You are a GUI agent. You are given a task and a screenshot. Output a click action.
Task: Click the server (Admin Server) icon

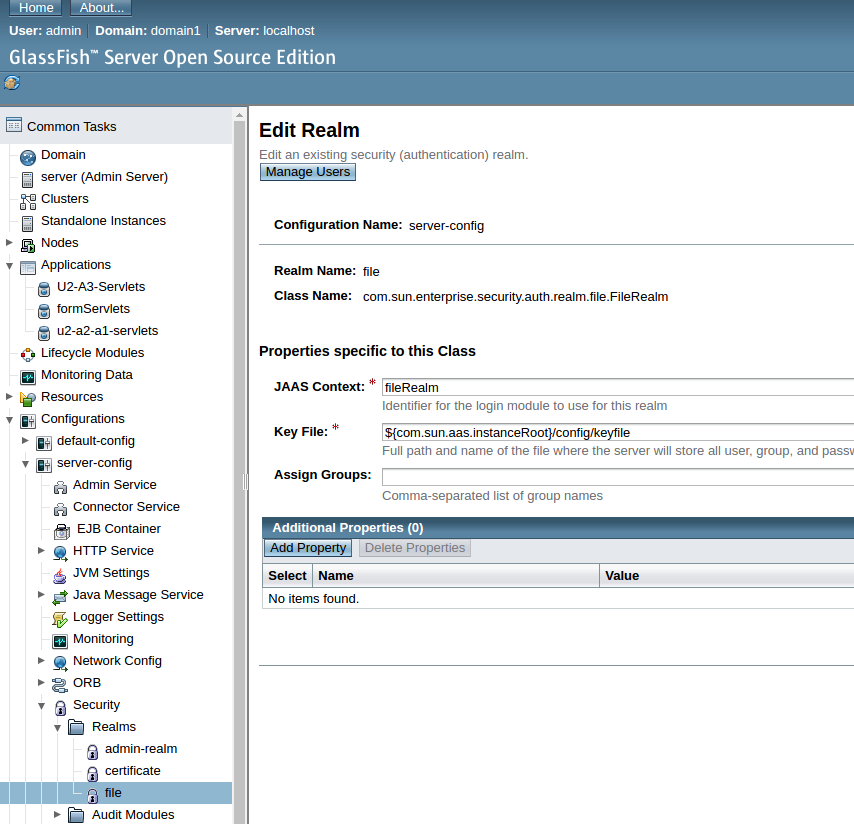27,179
